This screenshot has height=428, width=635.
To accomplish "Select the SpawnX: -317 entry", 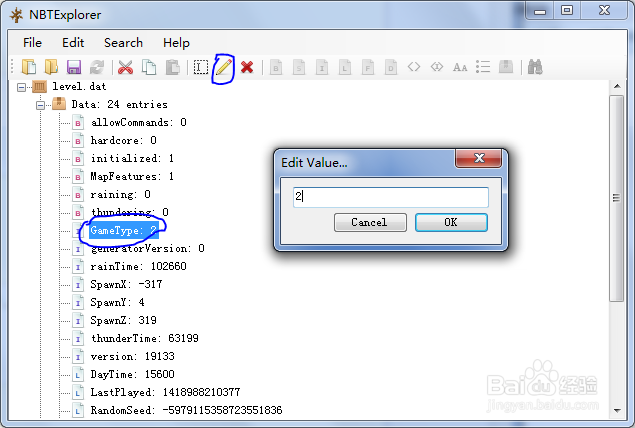I will [126, 284].
